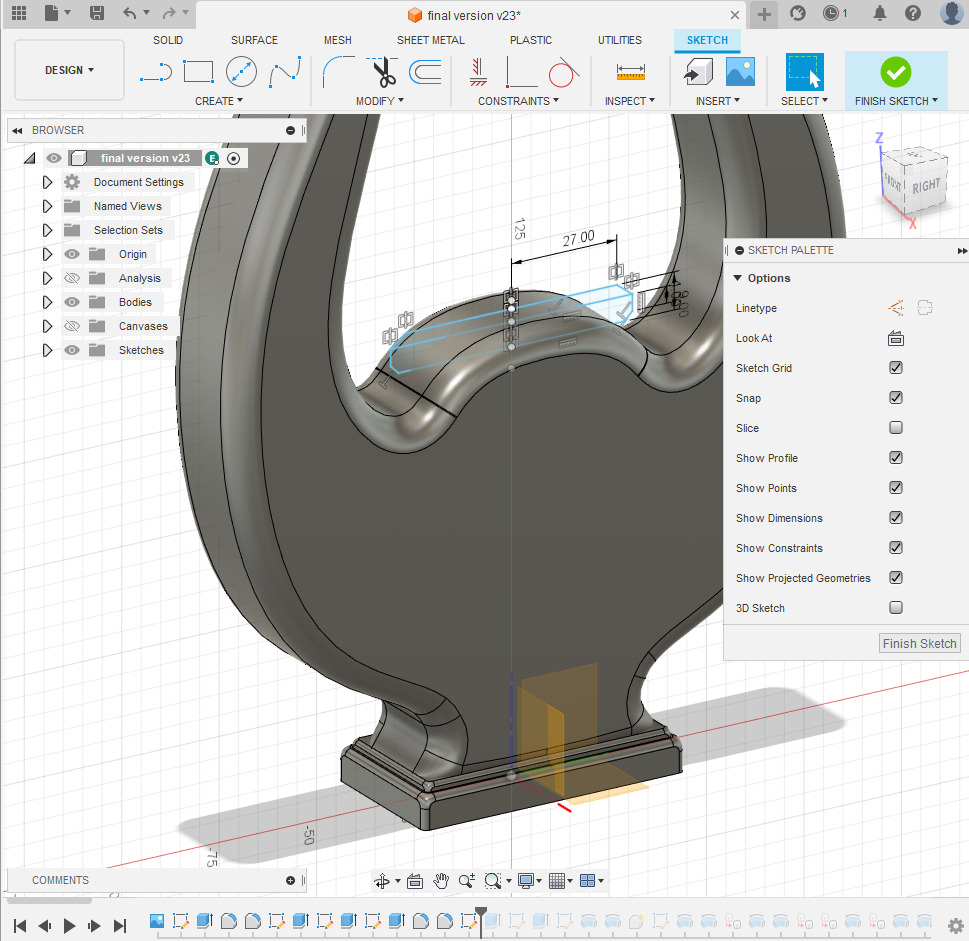
Task: Click the Look At icon in Sketch Palette
Action: (x=895, y=338)
